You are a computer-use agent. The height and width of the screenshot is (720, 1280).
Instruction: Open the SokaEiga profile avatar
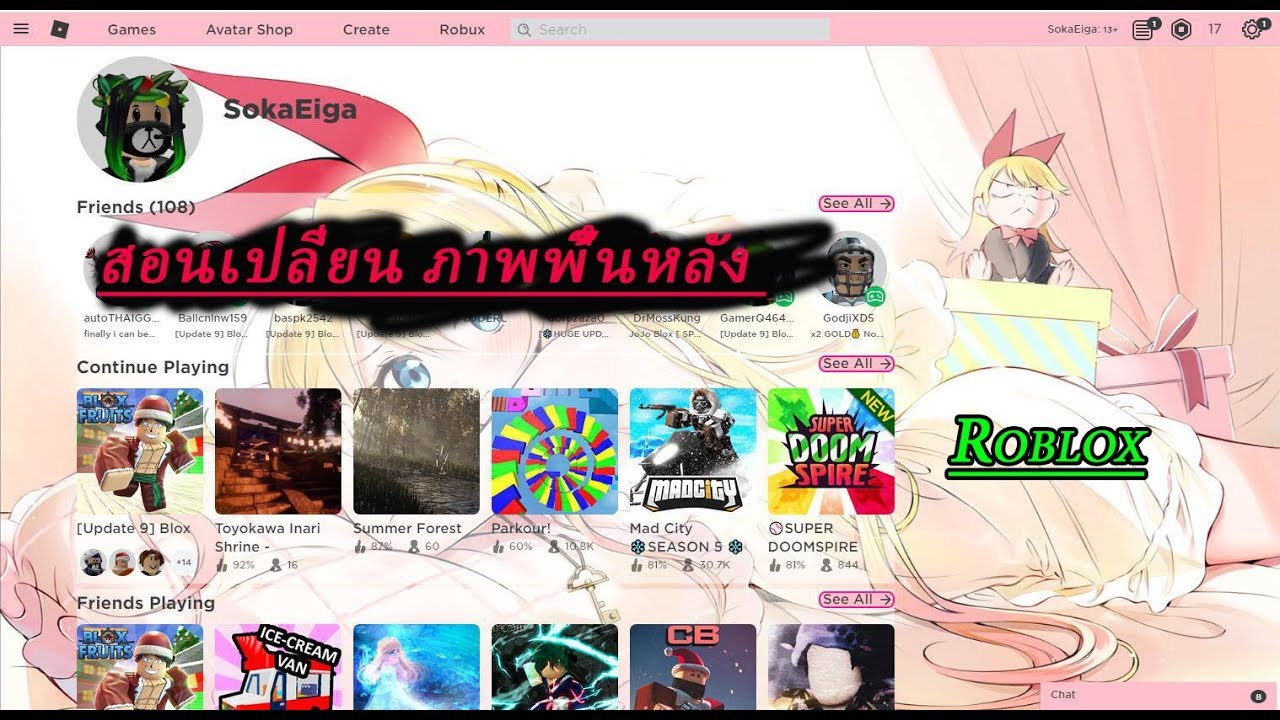[140, 120]
